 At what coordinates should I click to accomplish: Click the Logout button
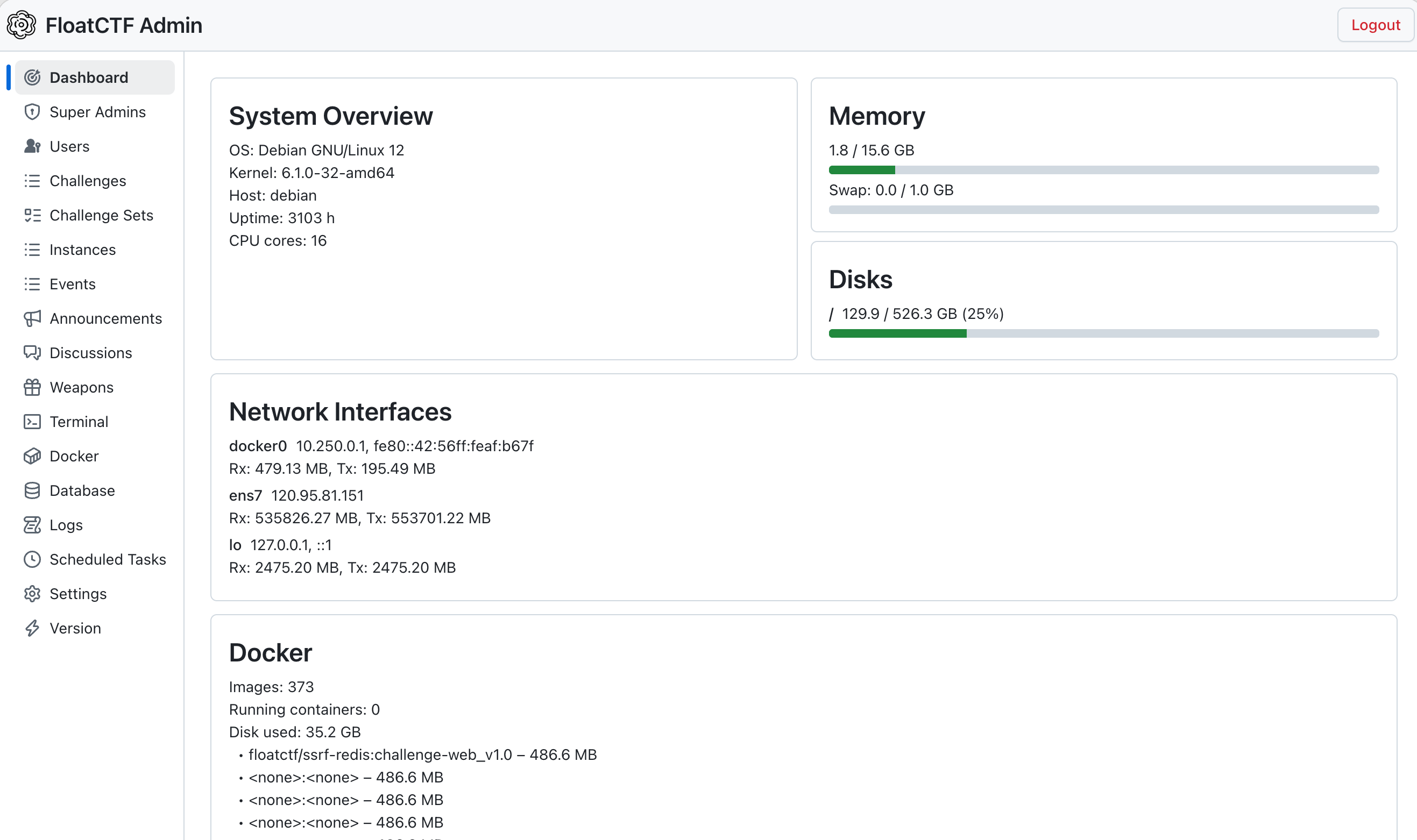[1375, 25]
